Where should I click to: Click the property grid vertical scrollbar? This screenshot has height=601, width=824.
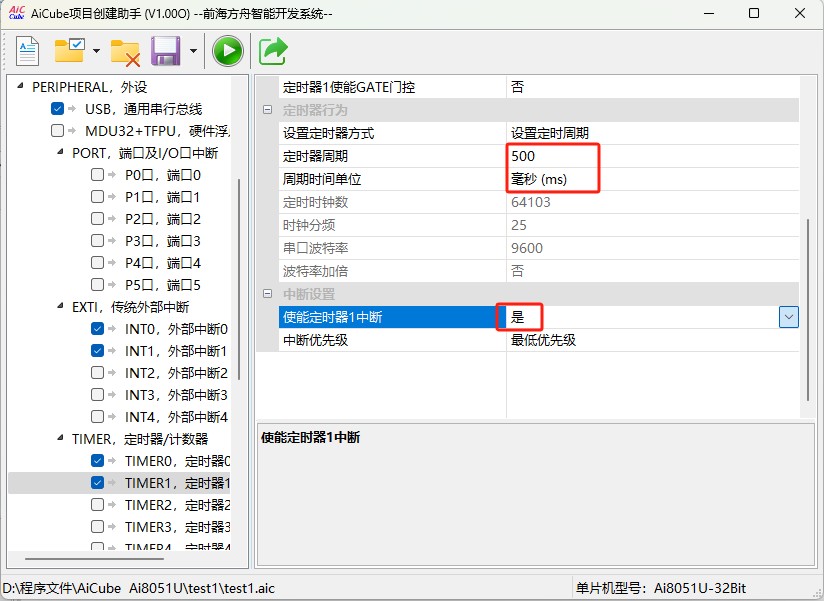[808, 310]
